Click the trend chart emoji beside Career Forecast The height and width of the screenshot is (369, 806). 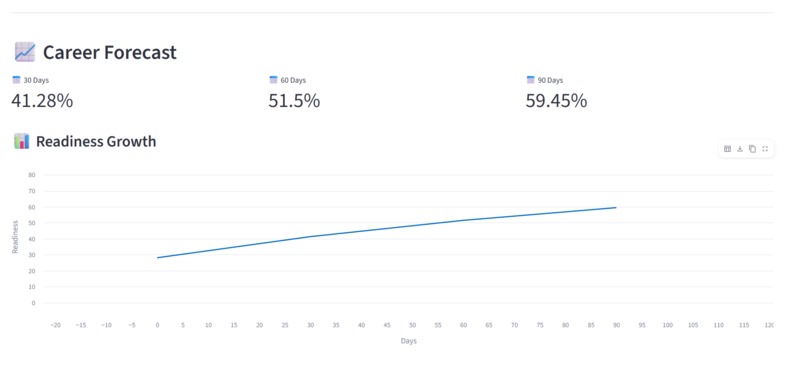coord(25,52)
